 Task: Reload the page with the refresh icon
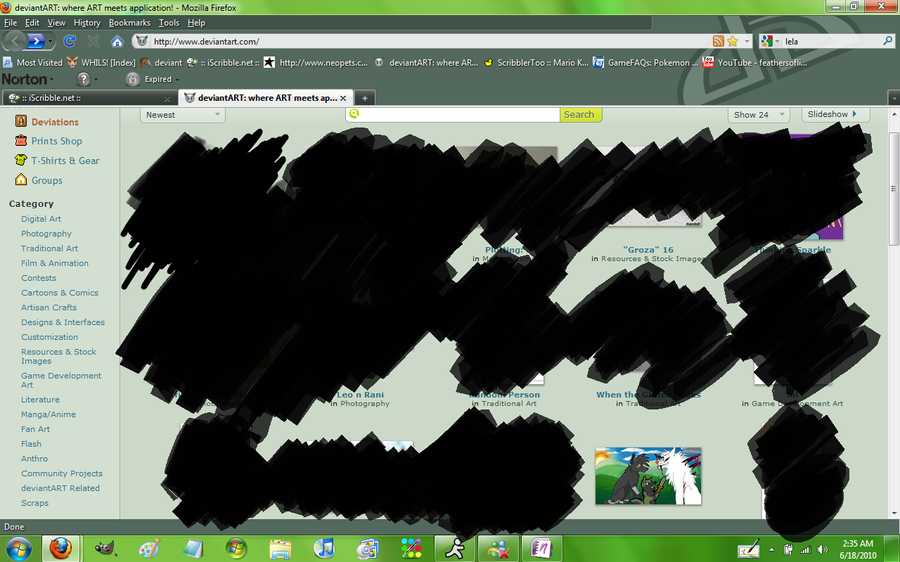[69, 41]
